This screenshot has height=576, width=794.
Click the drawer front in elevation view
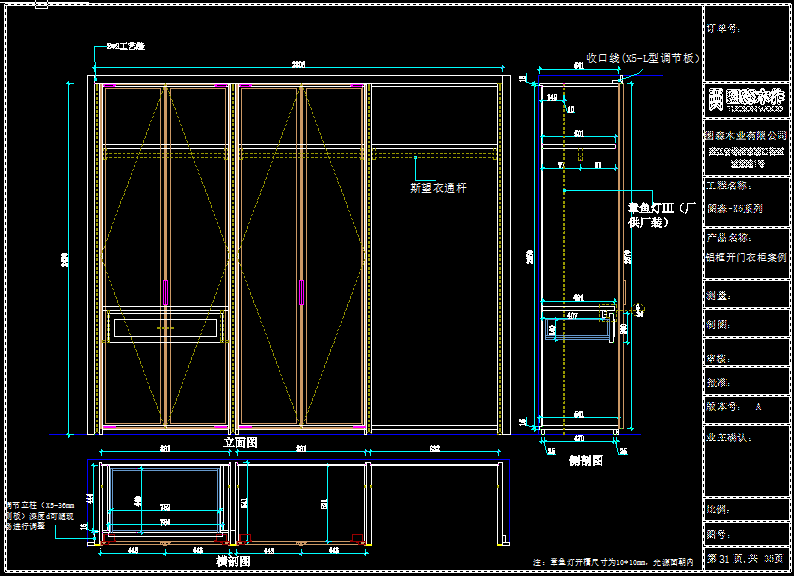[x=165, y=328]
